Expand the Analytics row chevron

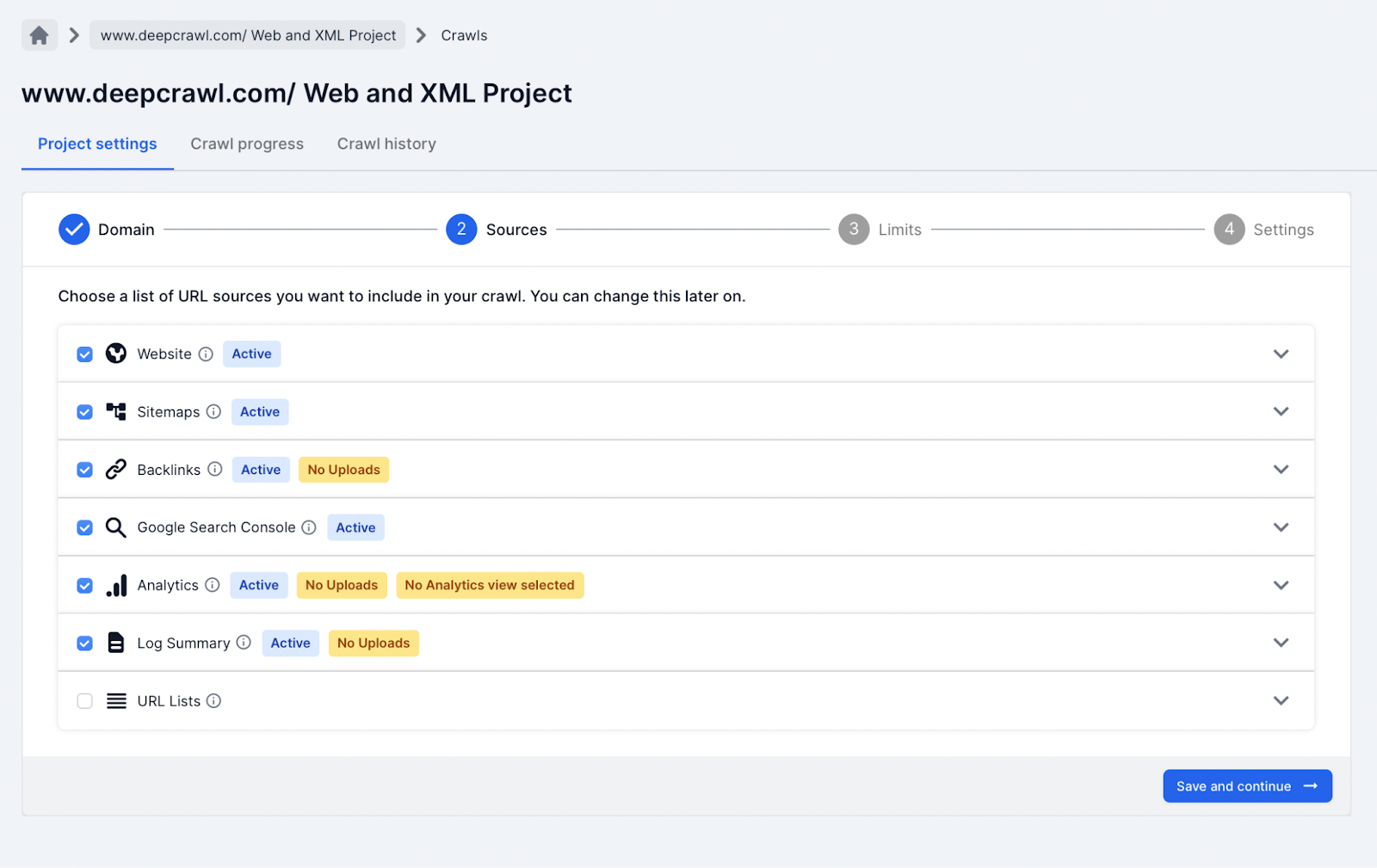[1281, 585]
